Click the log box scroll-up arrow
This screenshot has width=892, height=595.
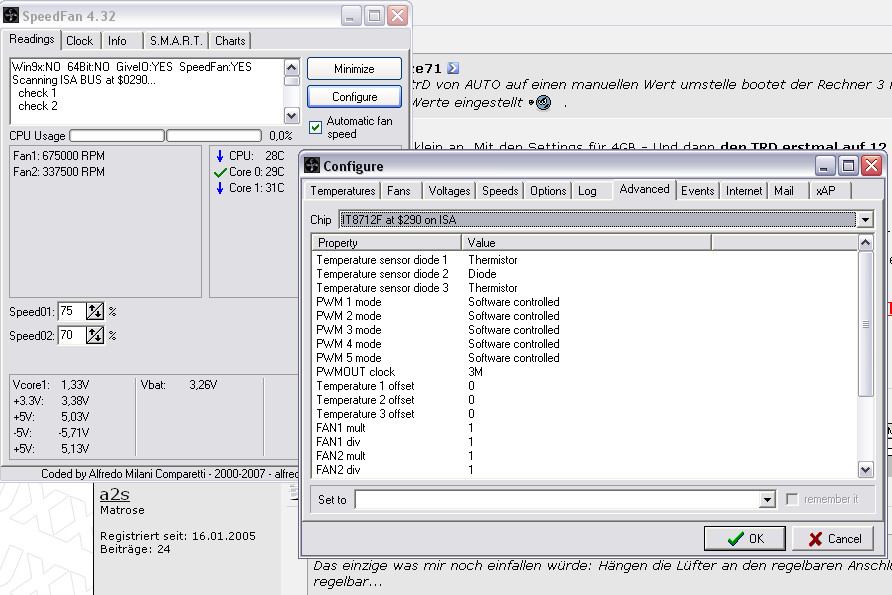click(291, 68)
